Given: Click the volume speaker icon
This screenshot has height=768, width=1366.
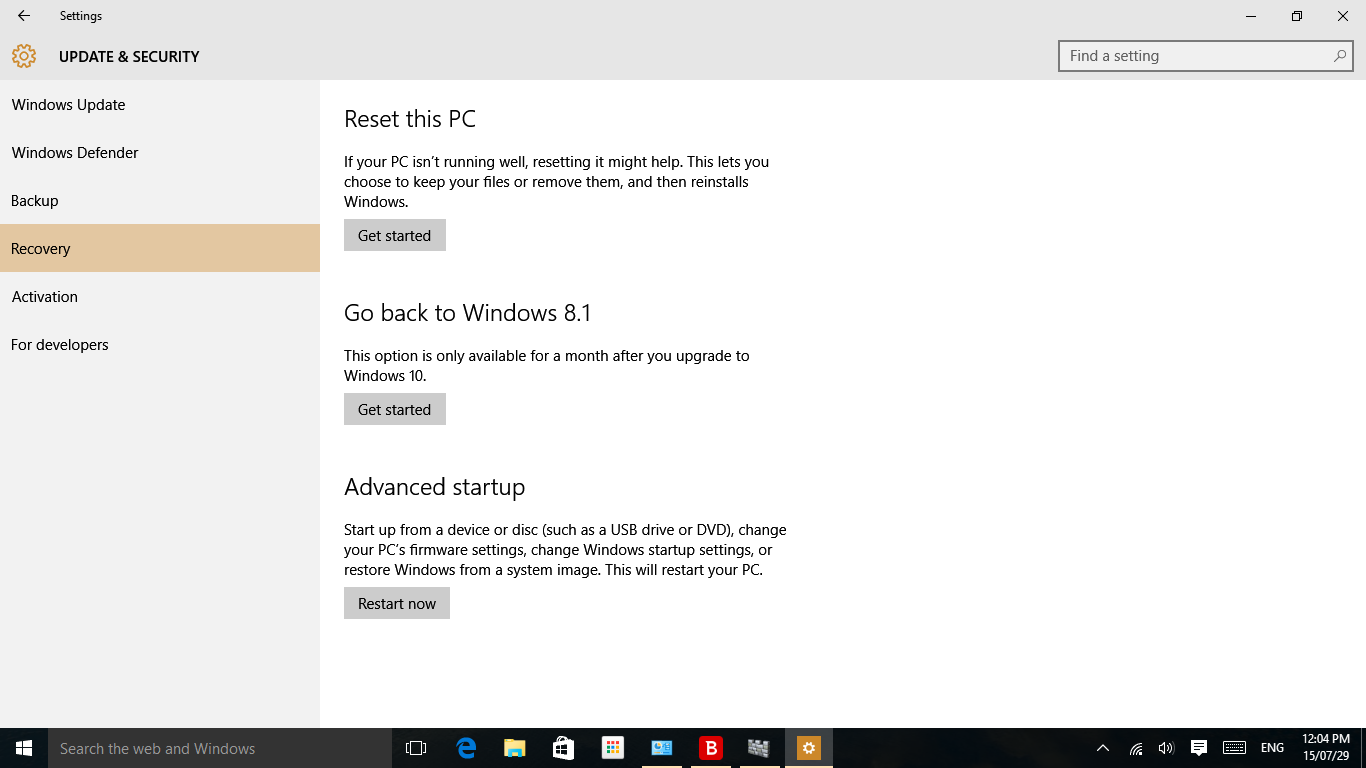Looking at the screenshot, I should click(1166, 748).
